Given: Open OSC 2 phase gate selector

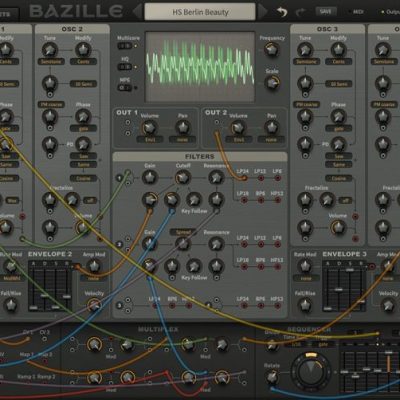Looking at the screenshot, I should (83, 129).
